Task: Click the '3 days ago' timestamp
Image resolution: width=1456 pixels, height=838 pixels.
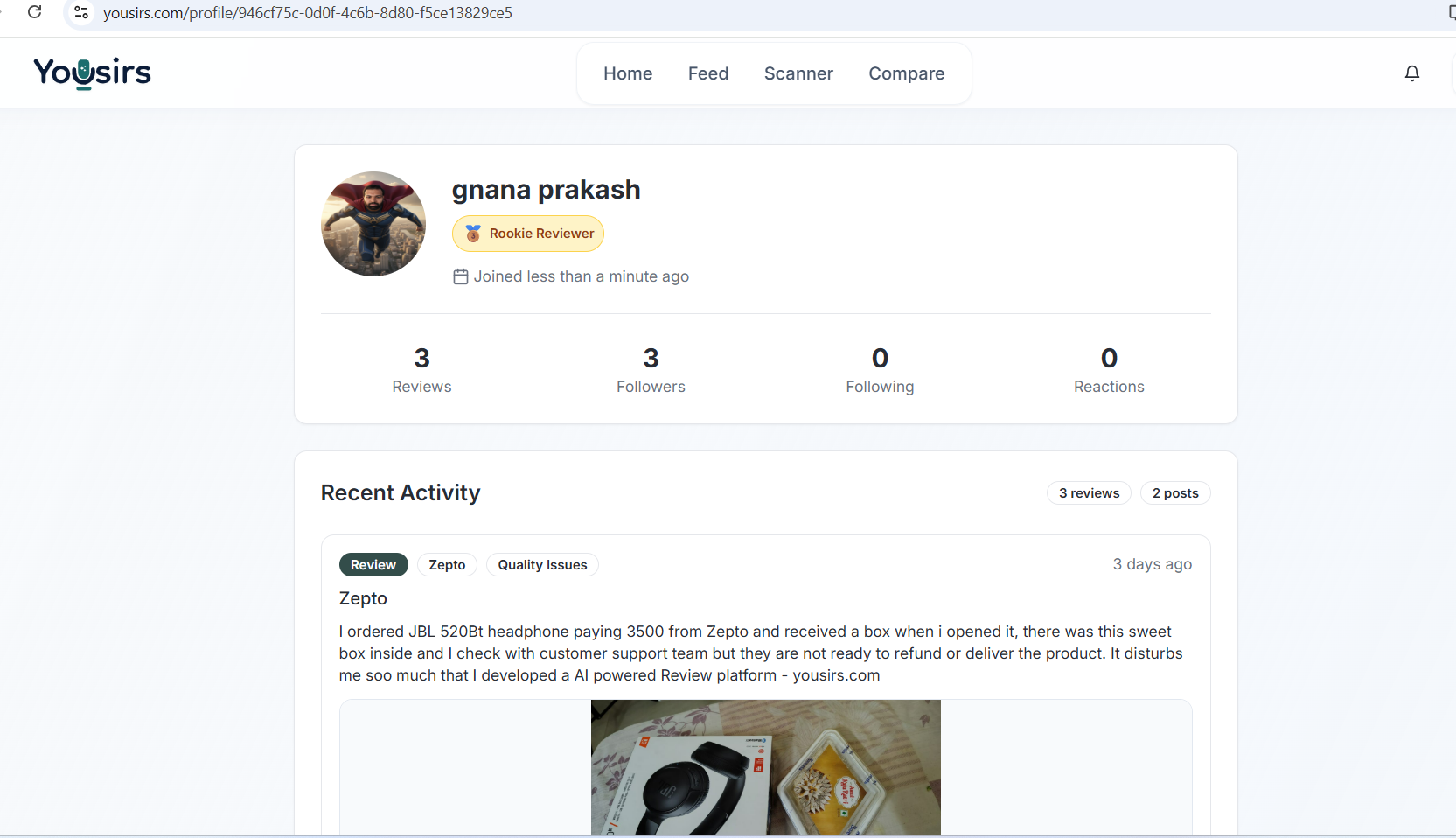Action: (1153, 564)
